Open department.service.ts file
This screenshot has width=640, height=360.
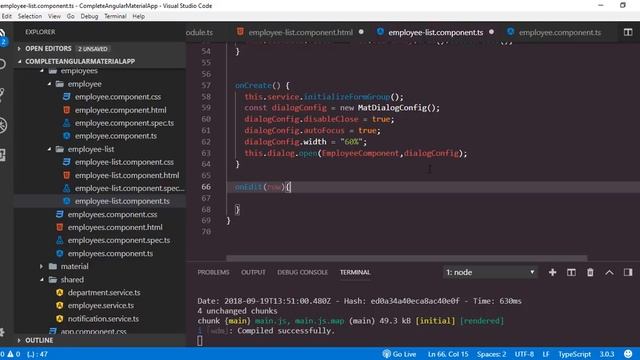(104, 293)
